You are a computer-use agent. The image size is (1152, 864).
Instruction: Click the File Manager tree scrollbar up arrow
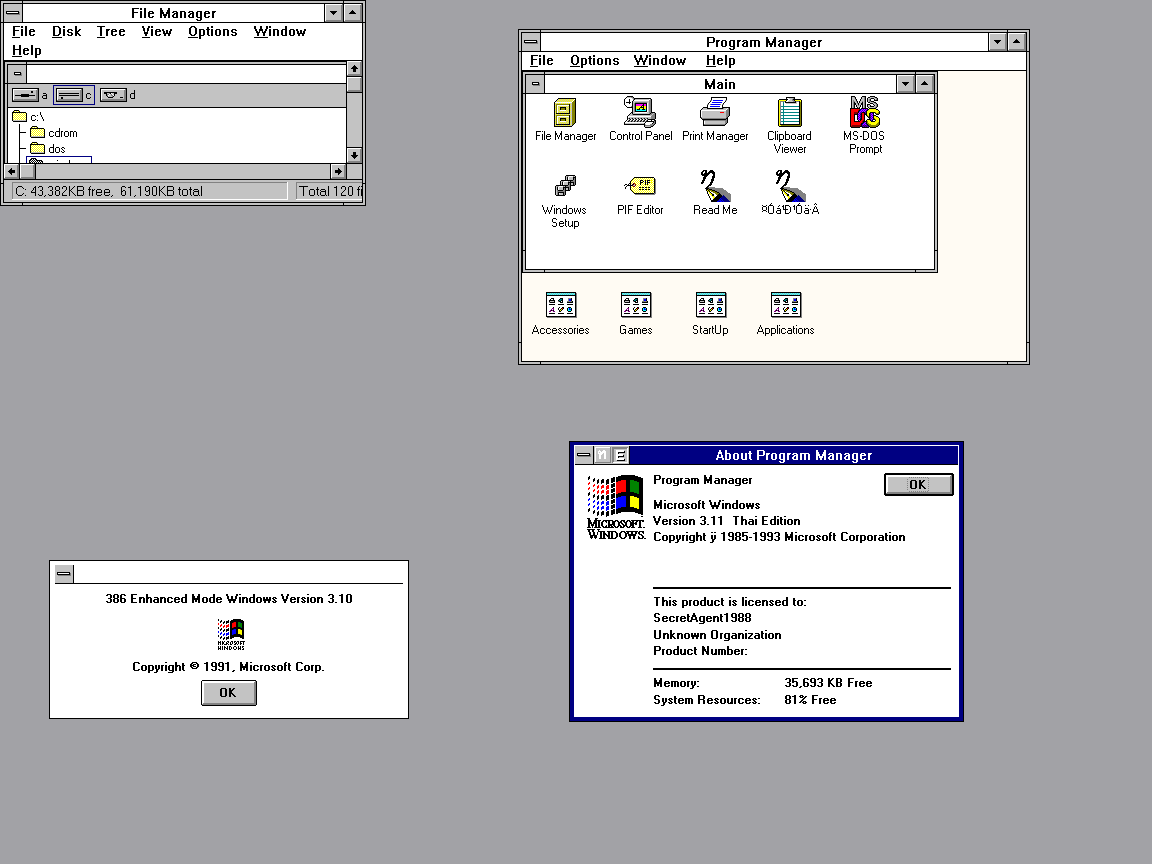click(x=354, y=70)
